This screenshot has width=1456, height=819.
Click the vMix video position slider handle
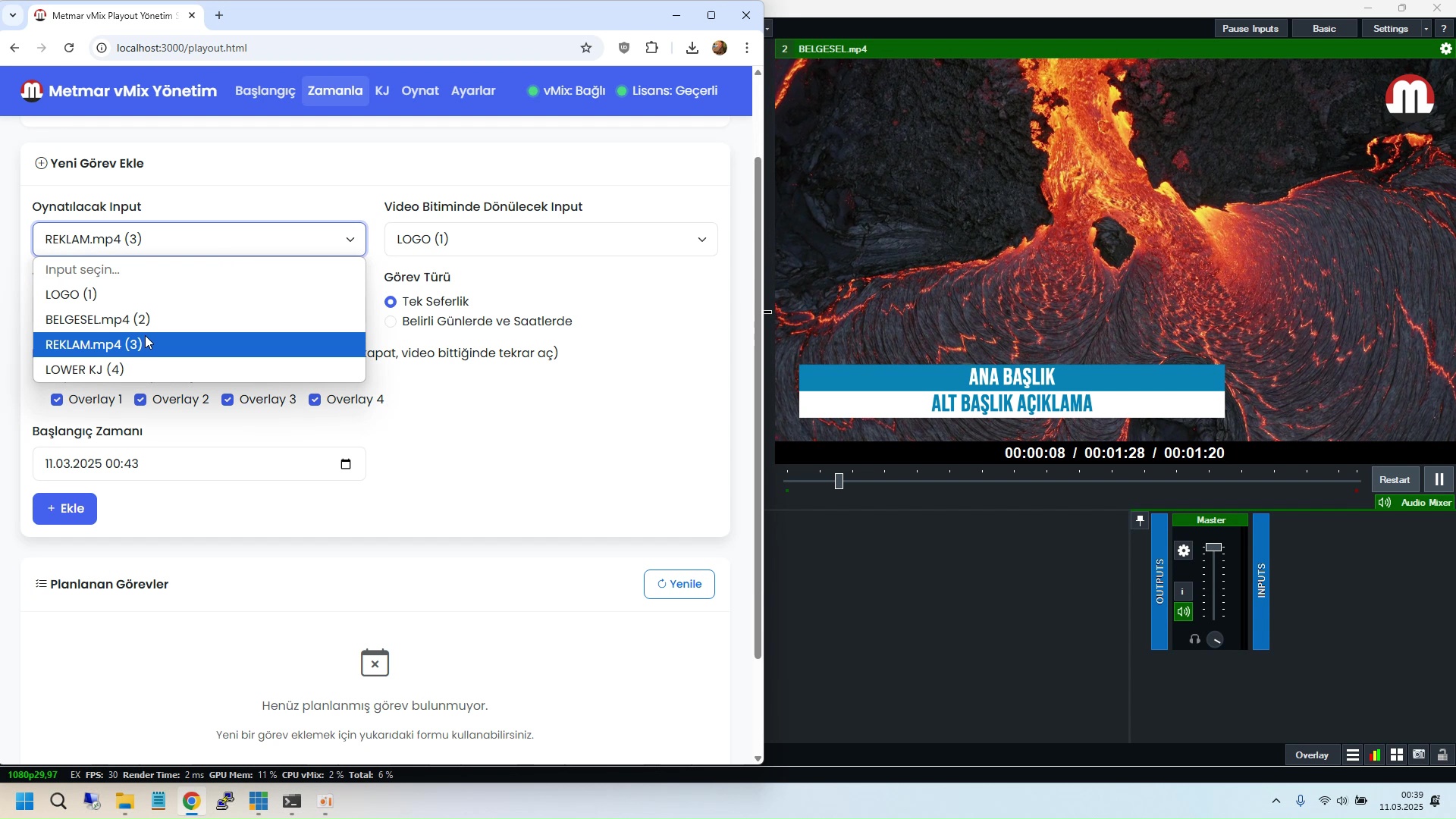click(839, 482)
